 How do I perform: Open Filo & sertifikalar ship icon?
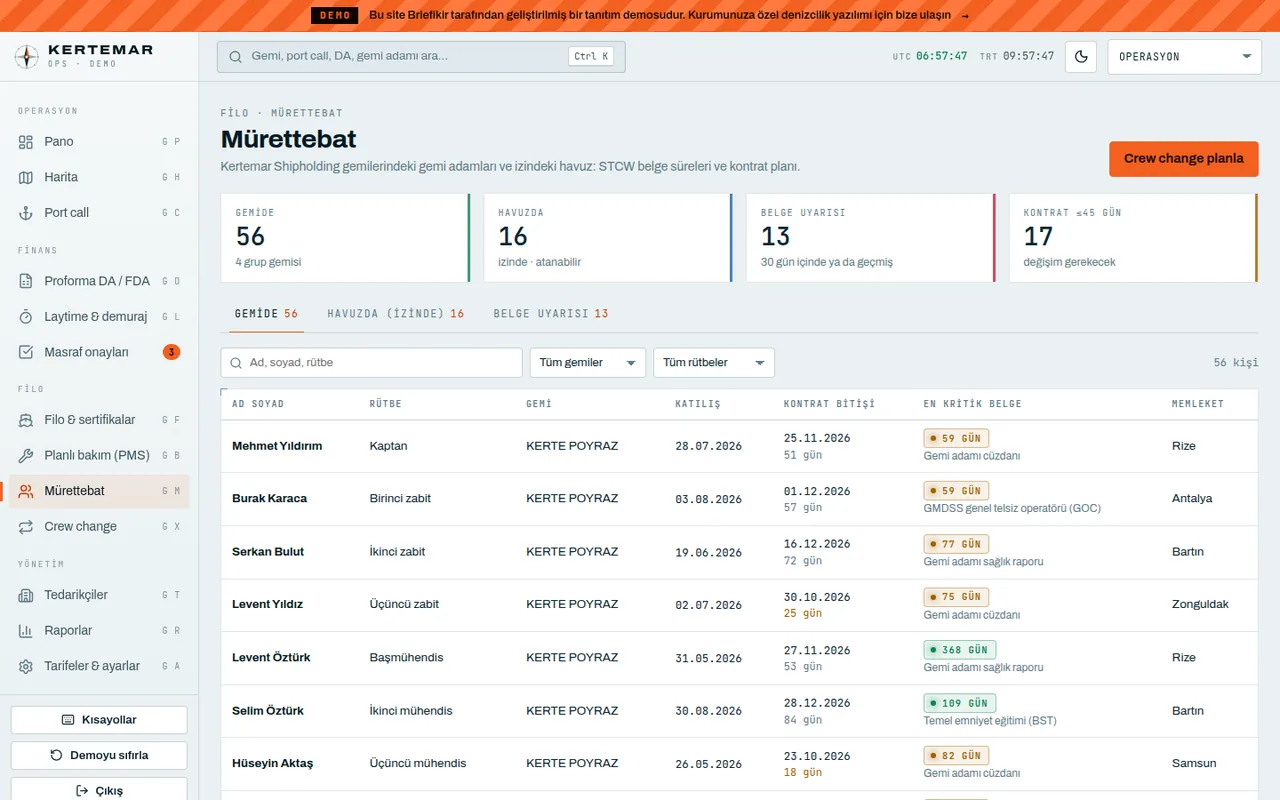click(26, 420)
